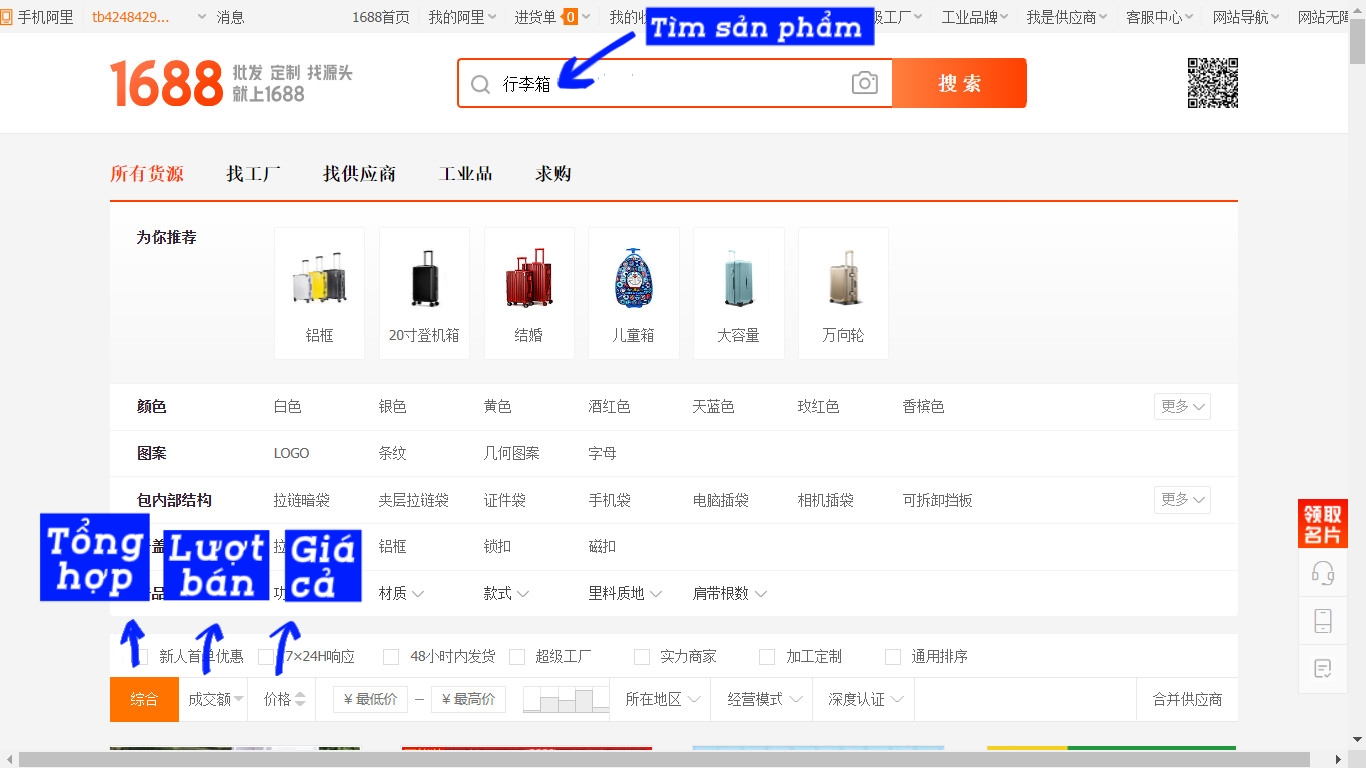This screenshot has height=768, width=1366.
Task: Open the 结婚 red suitcase thumbnail
Action: (x=529, y=293)
